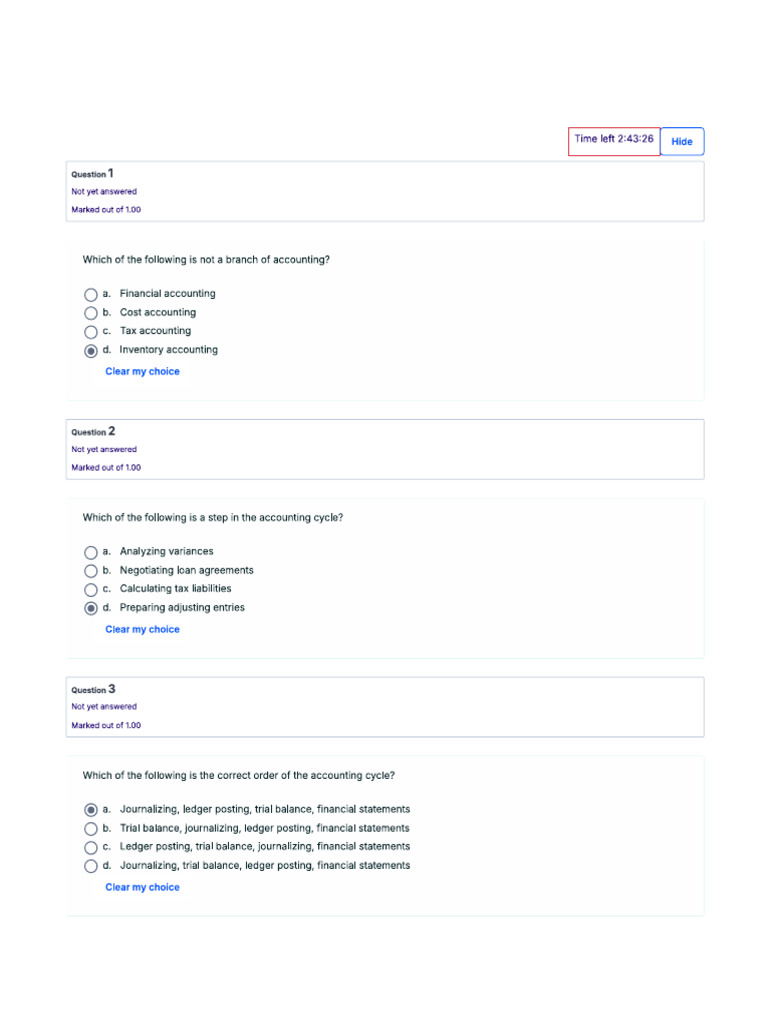Pick Inventory accounting as the answer

pos(91,351)
